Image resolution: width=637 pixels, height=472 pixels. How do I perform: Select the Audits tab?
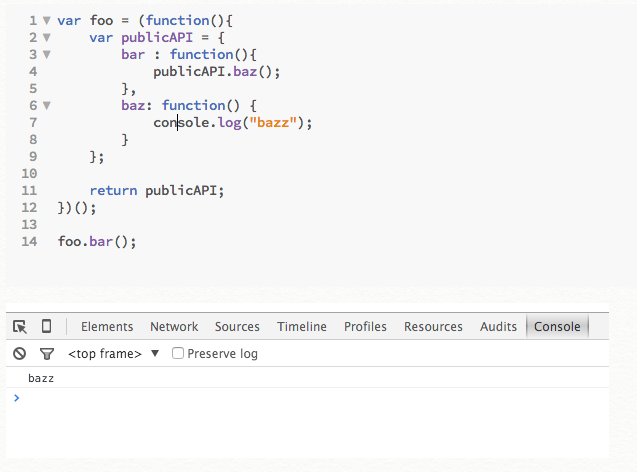pos(498,327)
